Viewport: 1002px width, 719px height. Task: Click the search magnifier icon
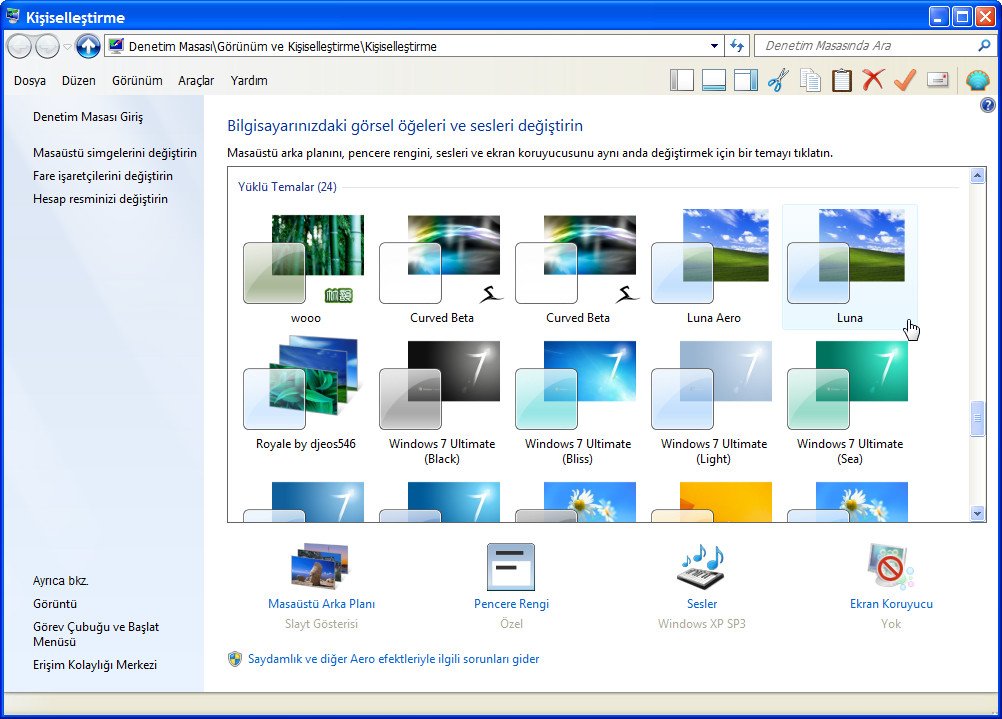tap(984, 45)
